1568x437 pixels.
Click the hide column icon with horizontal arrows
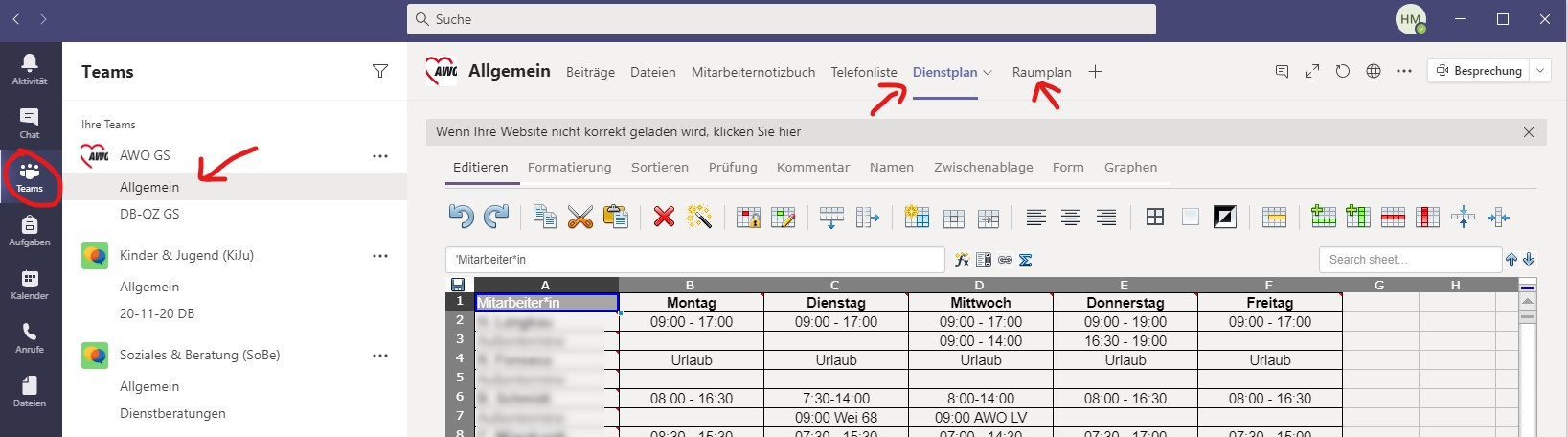(x=1498, y=218)
